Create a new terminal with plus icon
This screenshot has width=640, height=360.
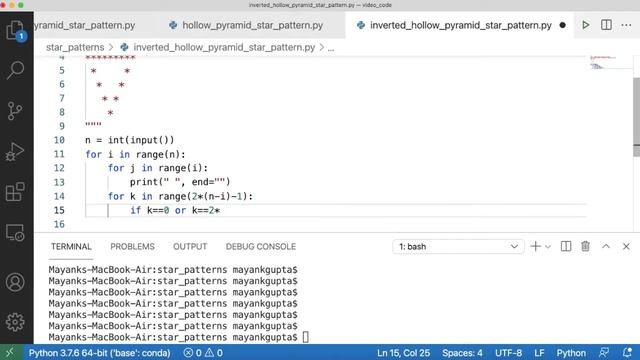(536, 246)
